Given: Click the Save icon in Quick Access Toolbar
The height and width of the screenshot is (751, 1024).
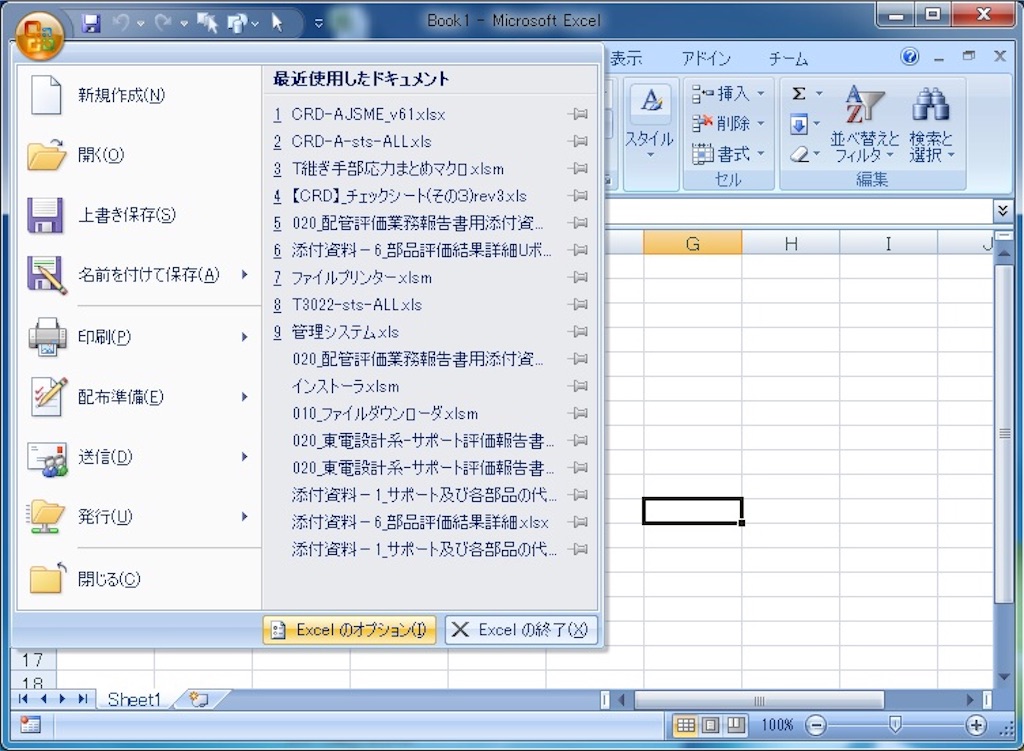Looking at the screenshot, I should 91,24.
